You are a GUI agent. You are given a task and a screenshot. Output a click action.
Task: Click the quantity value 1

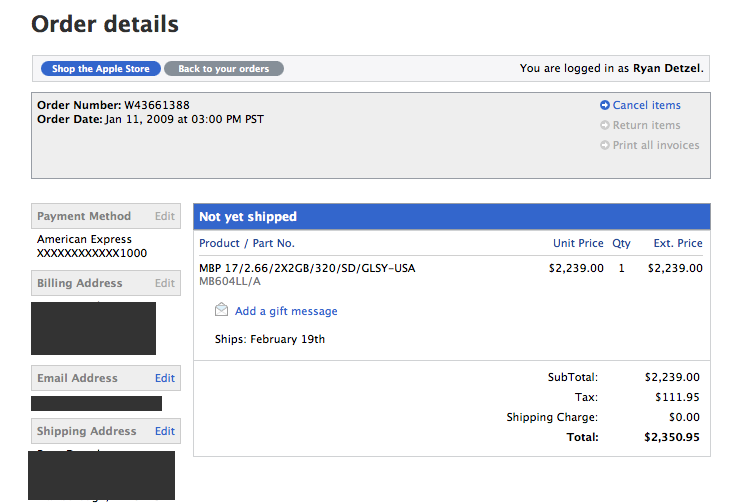(x=621, y=268)
